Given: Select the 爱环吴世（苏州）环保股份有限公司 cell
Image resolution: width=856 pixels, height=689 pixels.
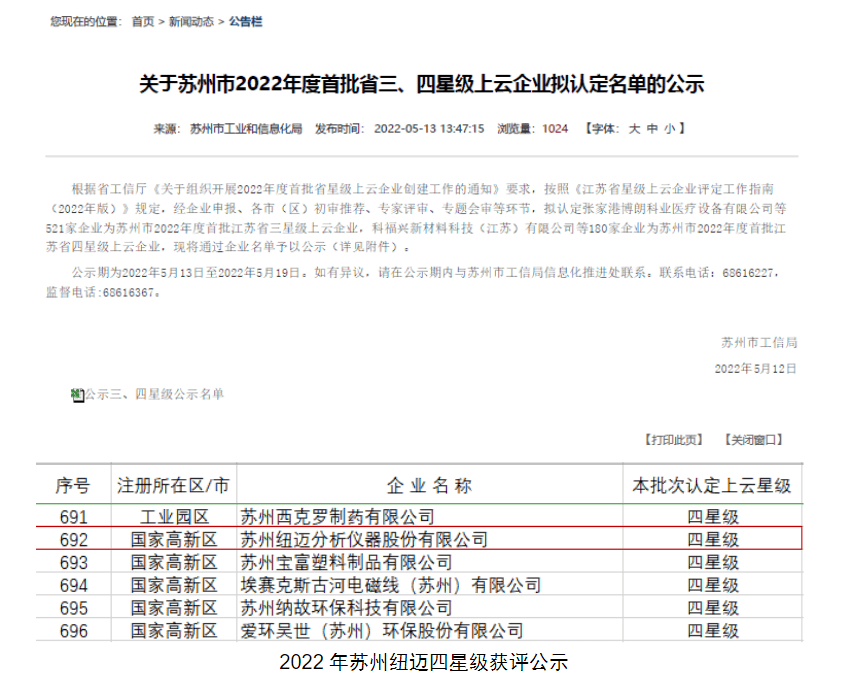Looking at the screenshot, I should pos(382,631).
